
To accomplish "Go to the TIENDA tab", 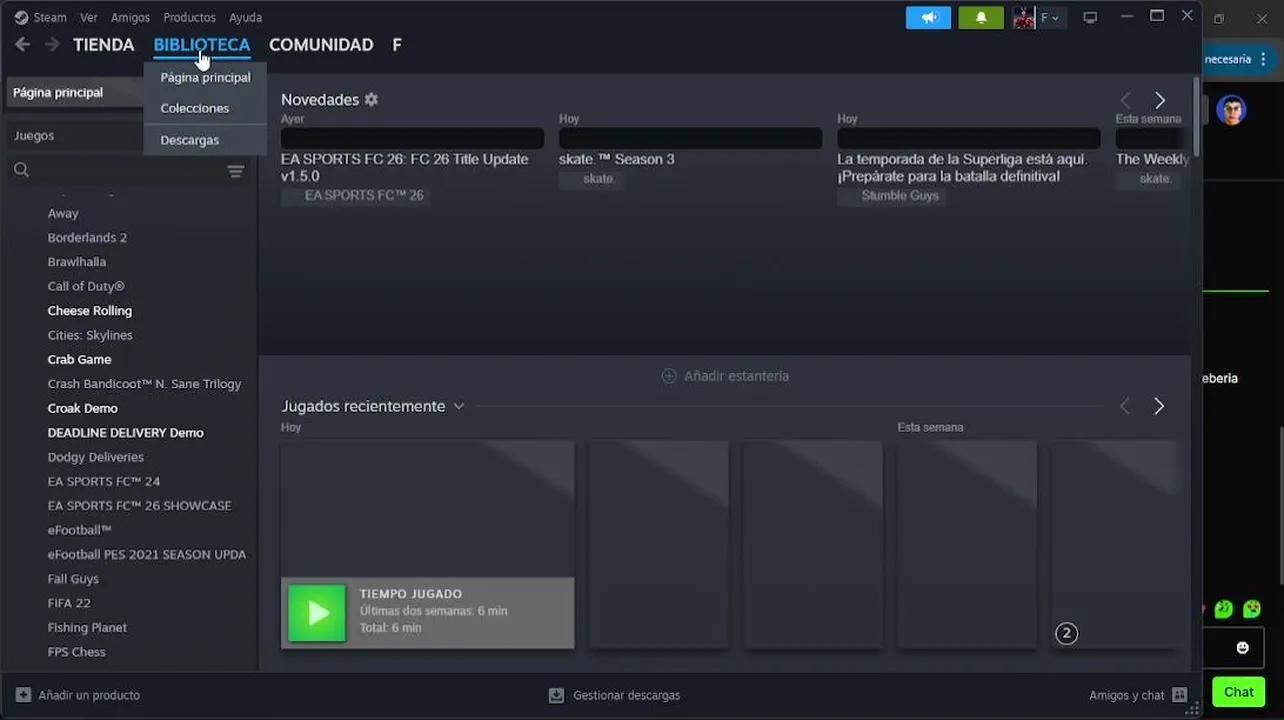I will pos(104,45).
